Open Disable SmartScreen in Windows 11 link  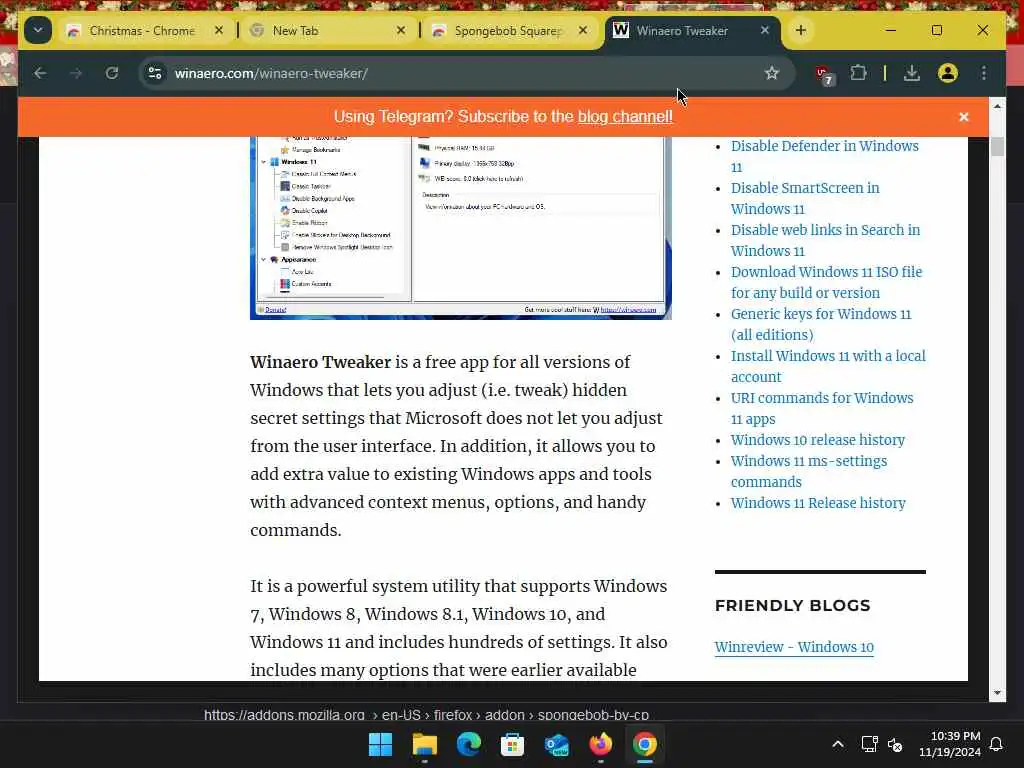[805, 199]
